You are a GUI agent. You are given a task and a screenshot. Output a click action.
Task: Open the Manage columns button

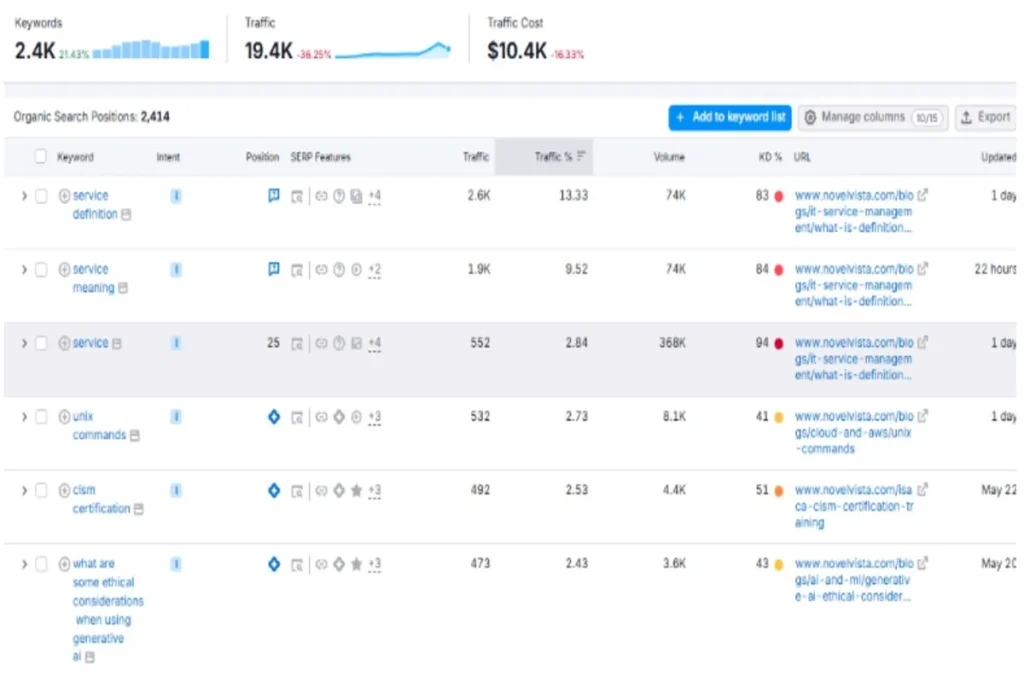click(872, 117)
